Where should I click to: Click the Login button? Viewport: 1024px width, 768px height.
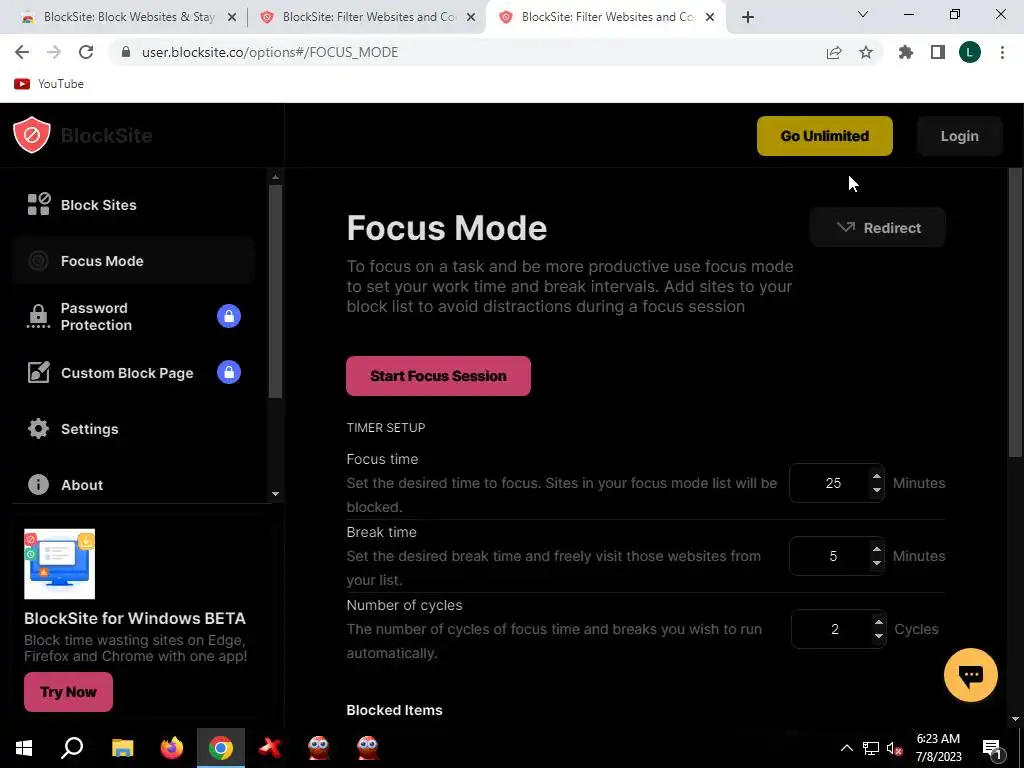[x=959, y=136]
